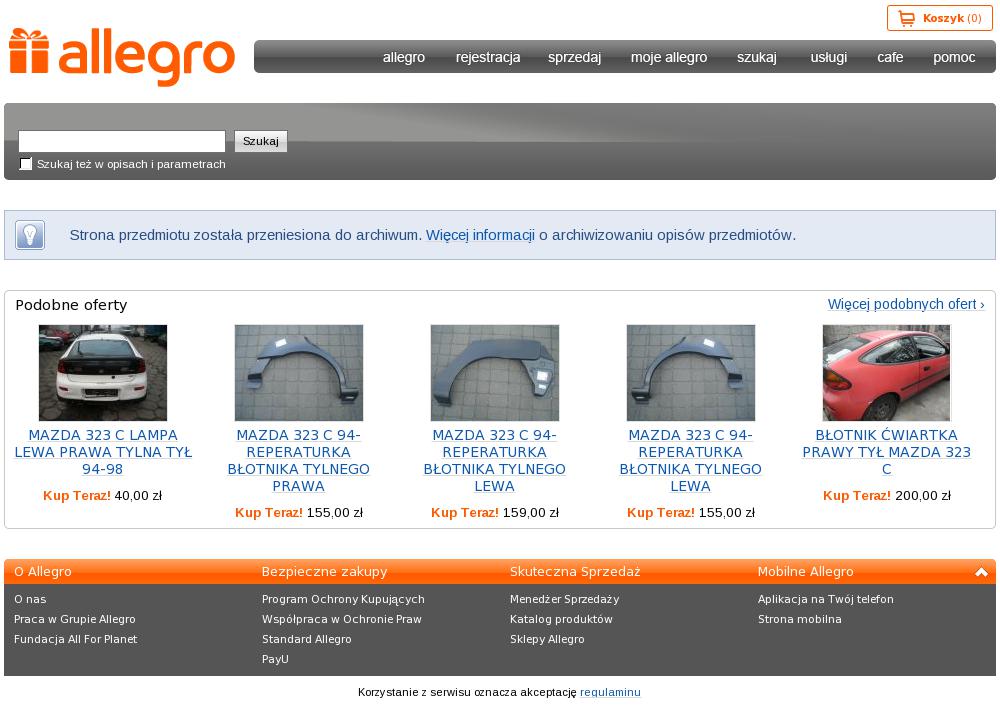Open the 155,00 zł REPERATURKA LEWA listing title
Screen dimensions: 1000x712
pos(691,461)
